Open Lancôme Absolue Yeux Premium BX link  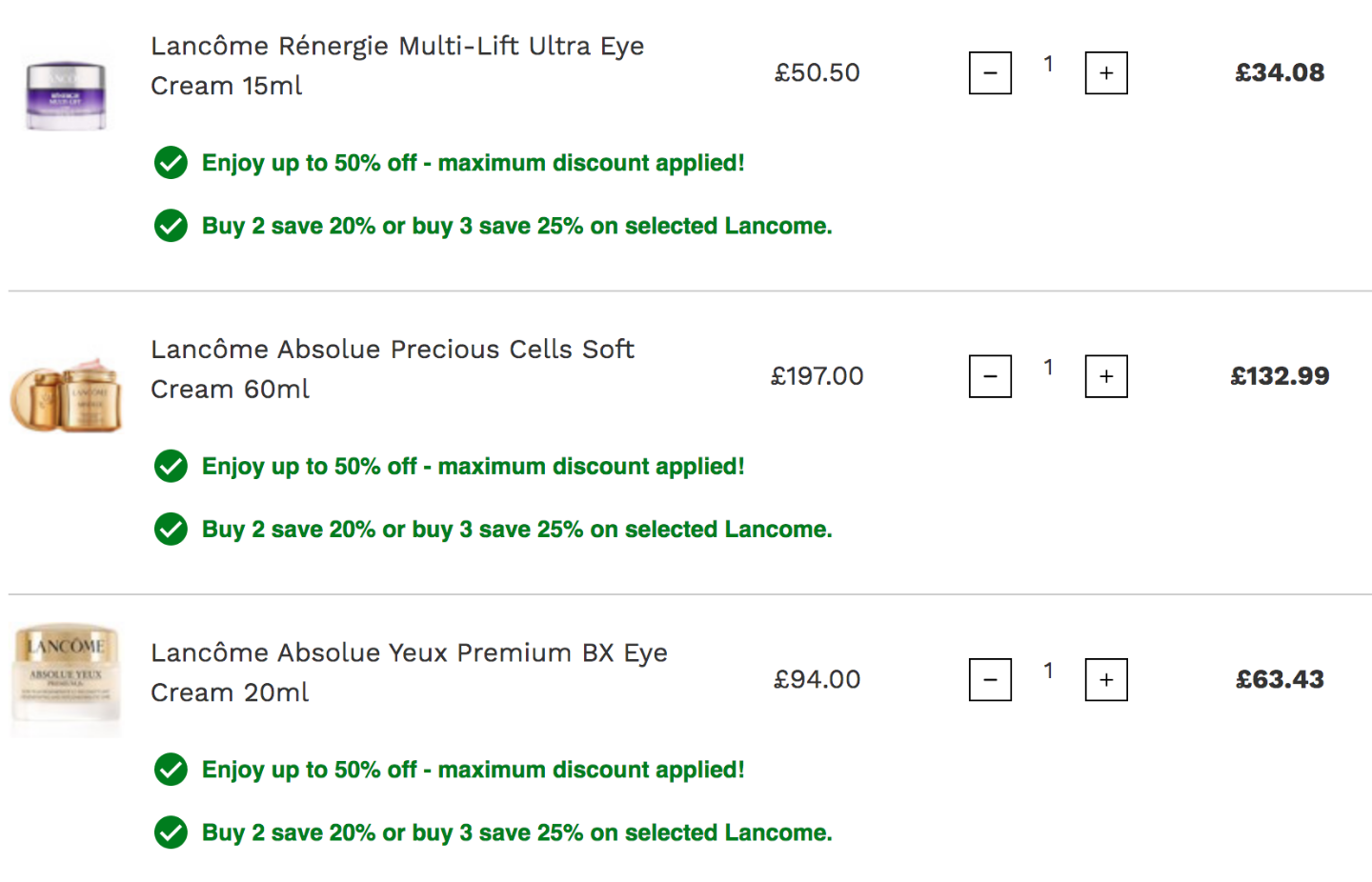(x=409, y=672)
